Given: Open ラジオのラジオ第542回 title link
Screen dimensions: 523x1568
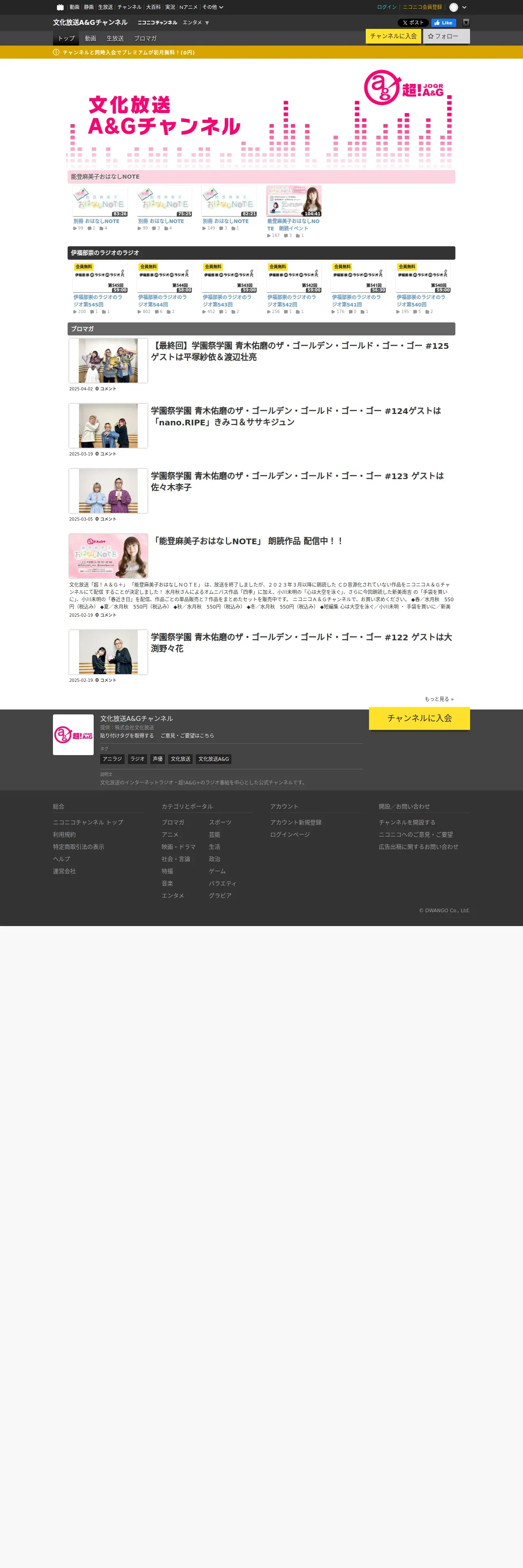Looking at the screenshot, I should click(x=292, y=301).
